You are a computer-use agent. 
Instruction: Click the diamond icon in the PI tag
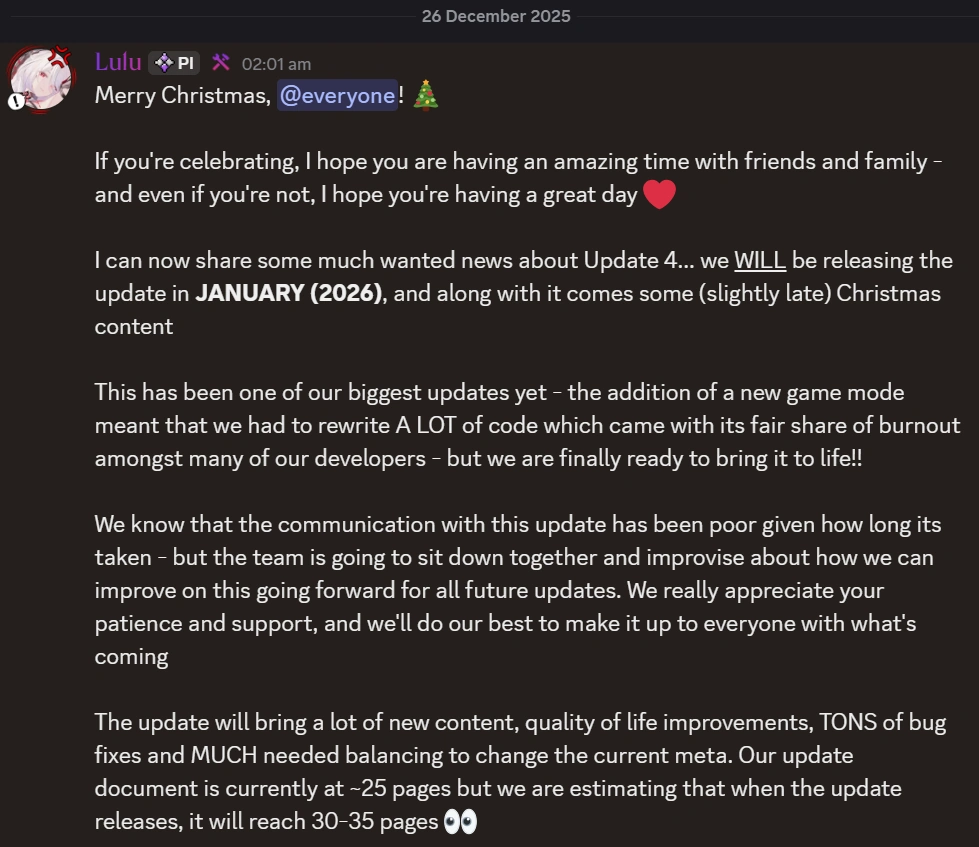(163, 63)
